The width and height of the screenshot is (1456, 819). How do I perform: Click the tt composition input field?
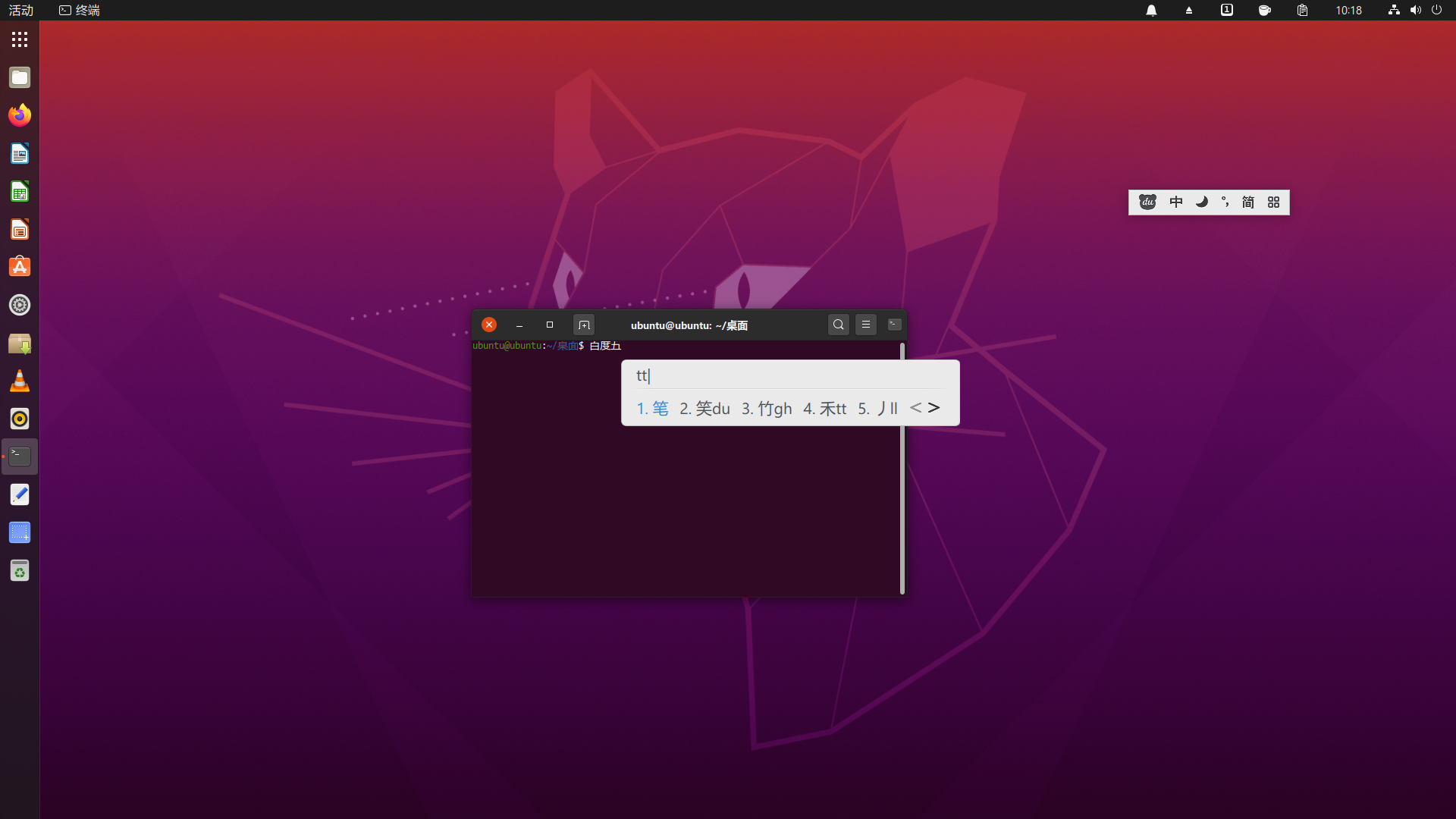tap(790, 375)
